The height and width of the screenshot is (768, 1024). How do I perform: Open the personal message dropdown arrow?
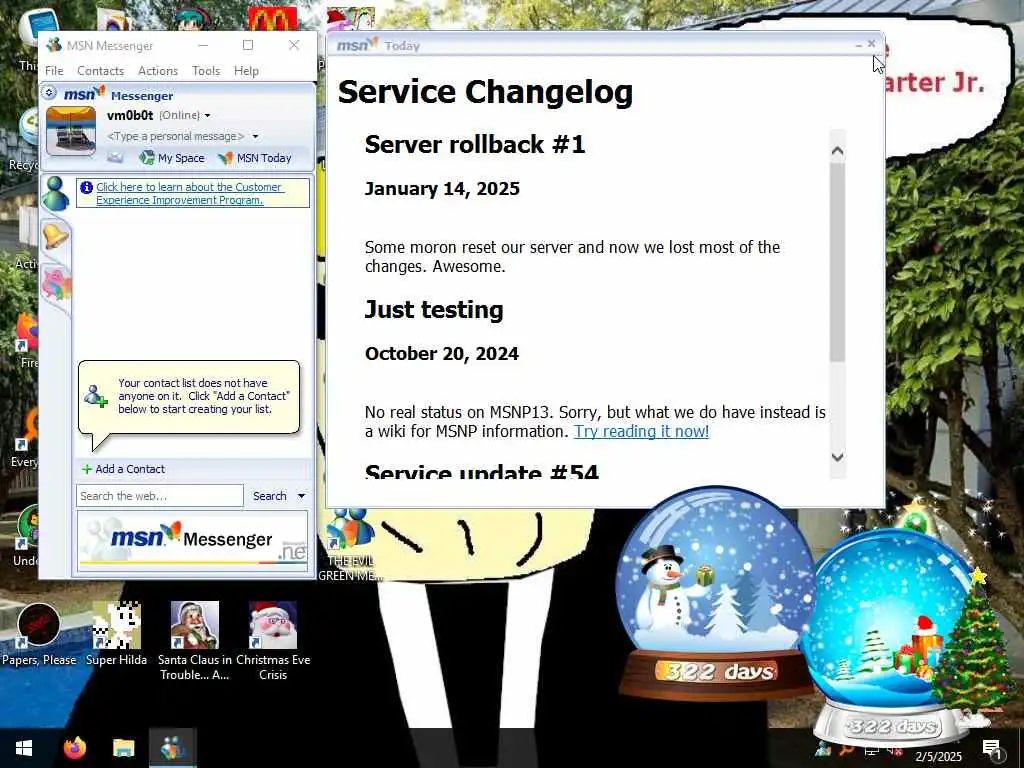[255, 136]
